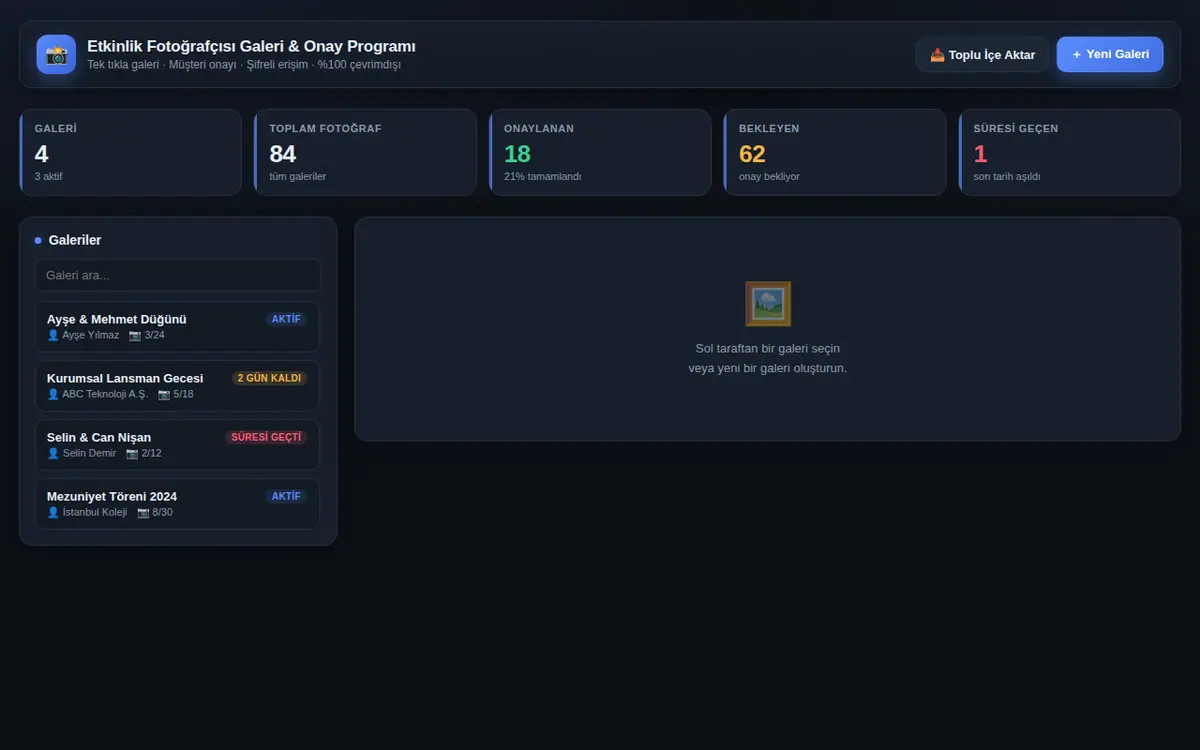The width and height of the screenshot is (1200, 750).
Task: Click the 'Sol taraftan bir galeri seçin' message
Action: [768, 348]
